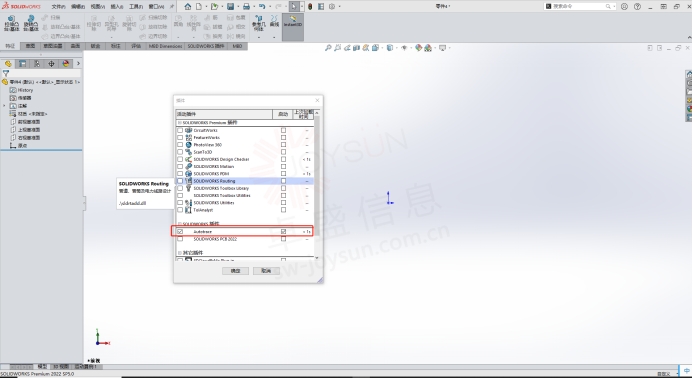Switch to the MBD Dimensions ribbon tab
This screenshot has height=378, width=693.
coord(165,46)
